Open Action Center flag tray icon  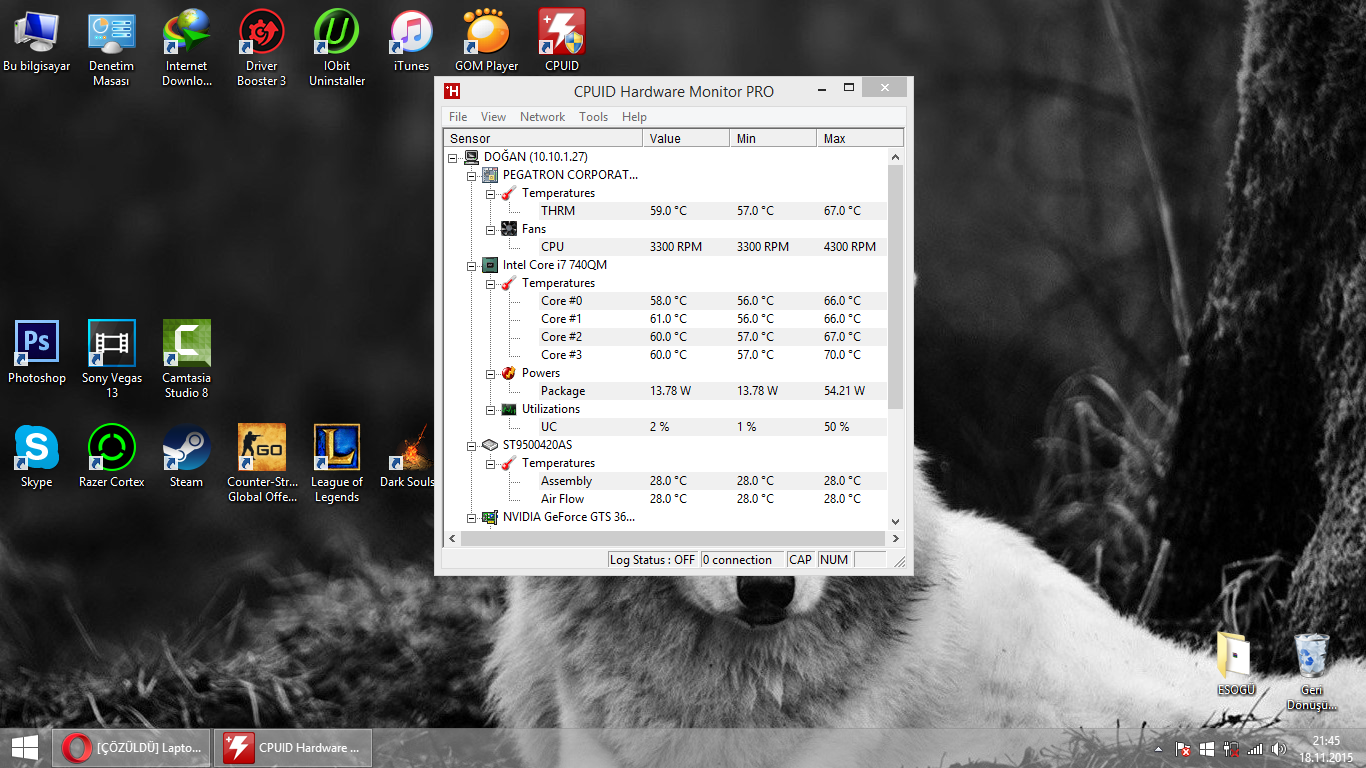coord(1184,748)
